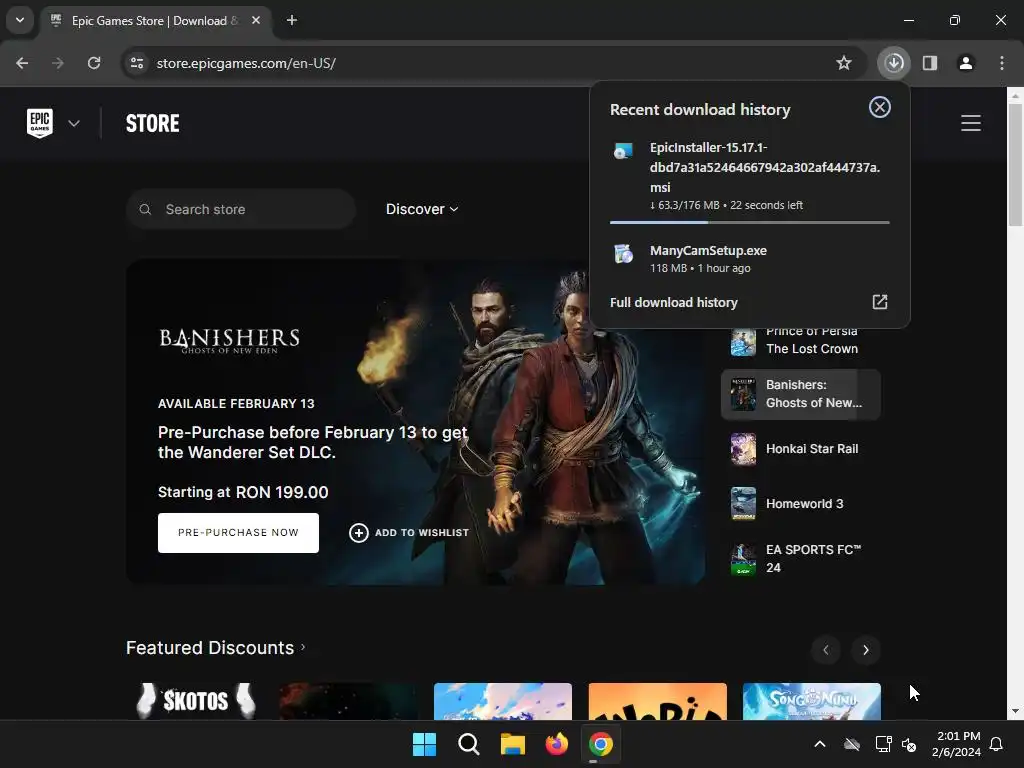Click the search magnifier icon in store
The height and width of the screenshot is (768, 1024).
pyautogui.click(x=145, y=209)
